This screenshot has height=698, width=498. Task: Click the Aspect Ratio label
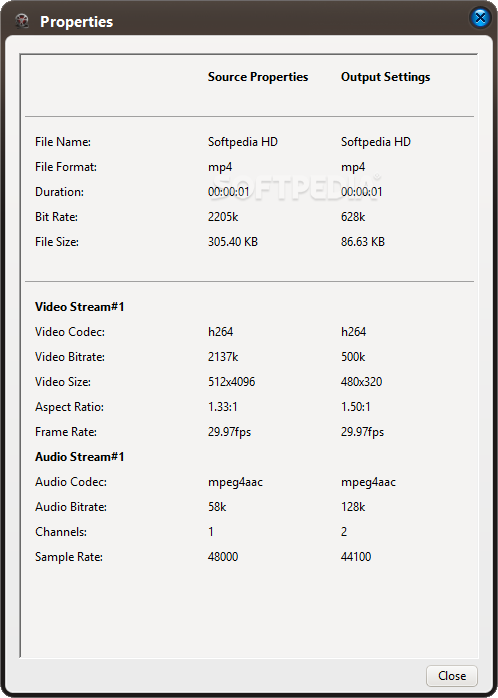69,407
